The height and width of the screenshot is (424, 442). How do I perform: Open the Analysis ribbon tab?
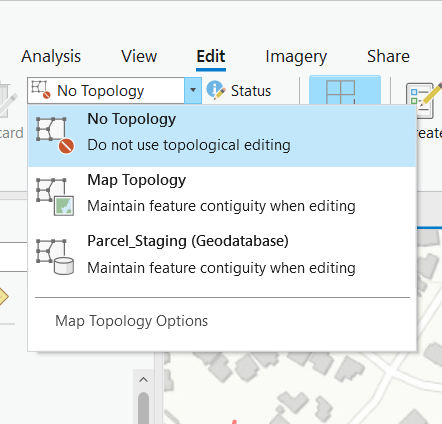(x=51, y=56)
